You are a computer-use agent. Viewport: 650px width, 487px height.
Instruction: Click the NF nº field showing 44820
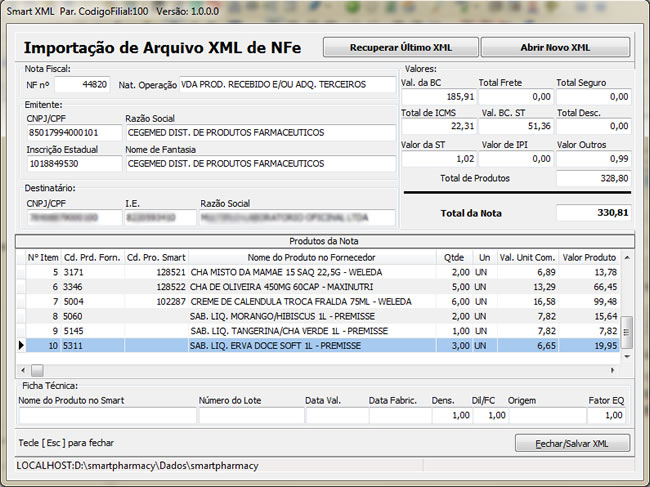[82, 85]
